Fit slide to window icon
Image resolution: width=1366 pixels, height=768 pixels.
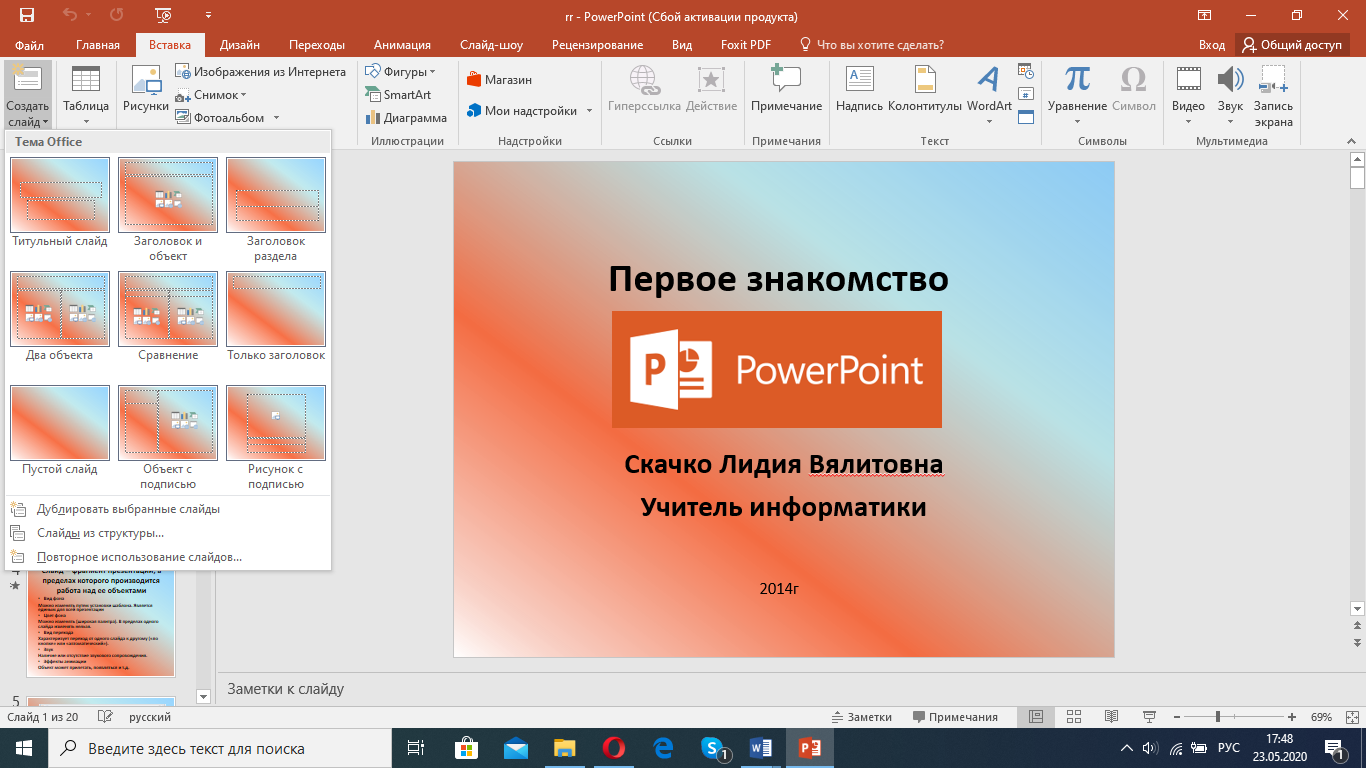(1350, 717)
